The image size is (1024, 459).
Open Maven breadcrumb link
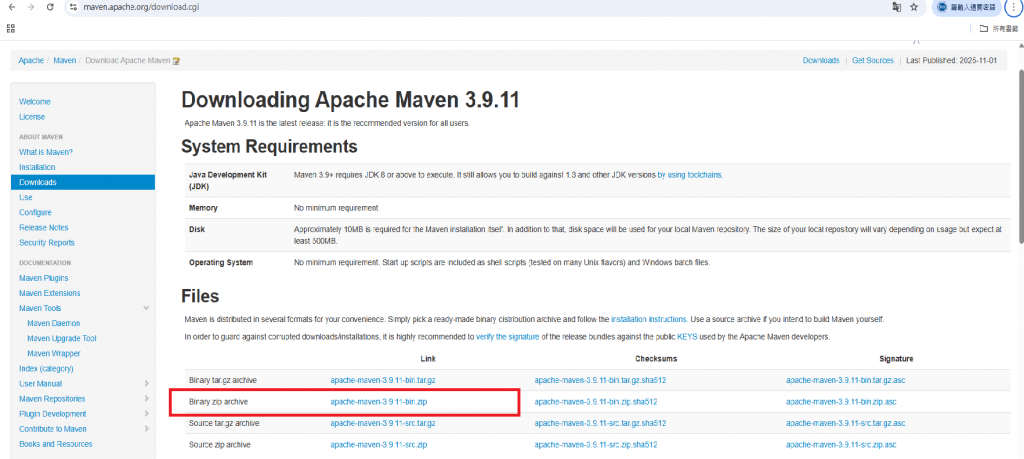(65, 60)
